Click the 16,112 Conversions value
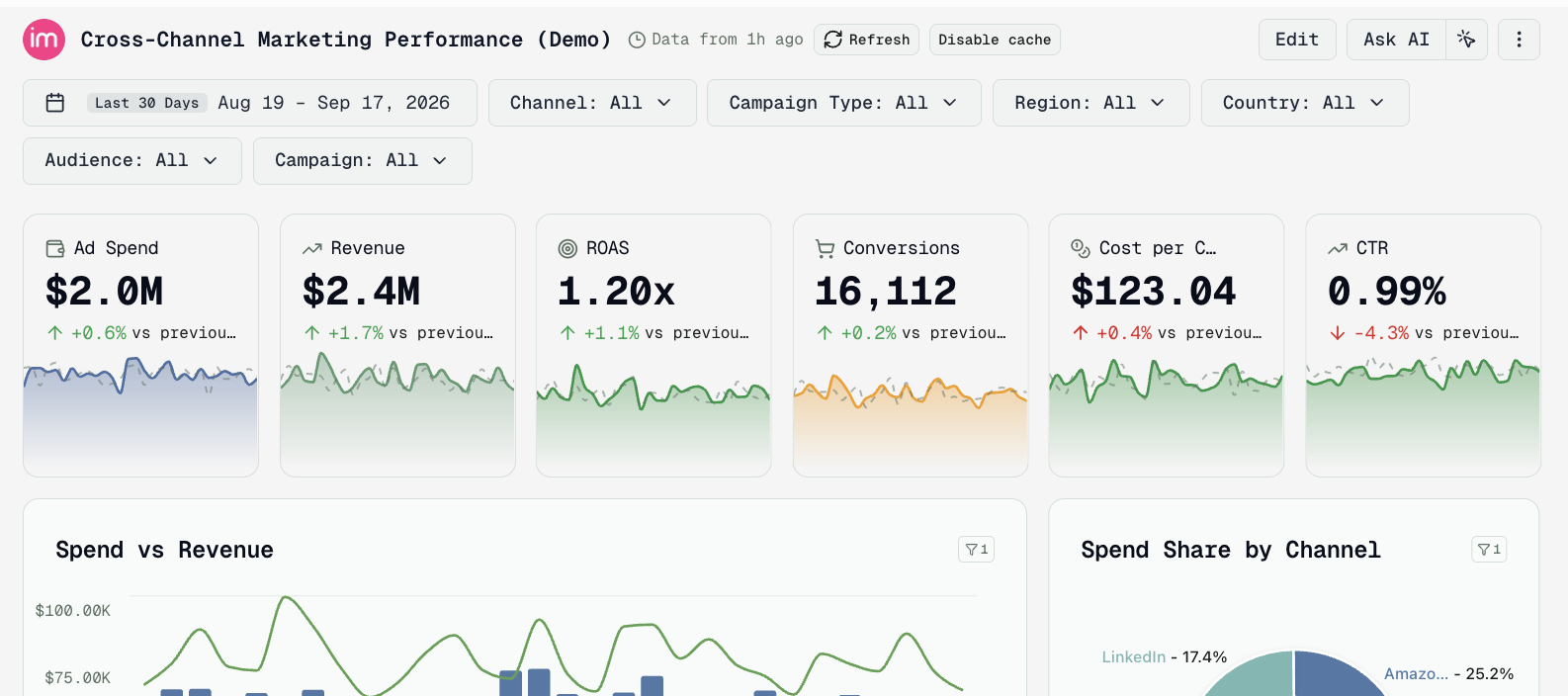Screen dimensions: 1568x696 [x=886, y=291]
